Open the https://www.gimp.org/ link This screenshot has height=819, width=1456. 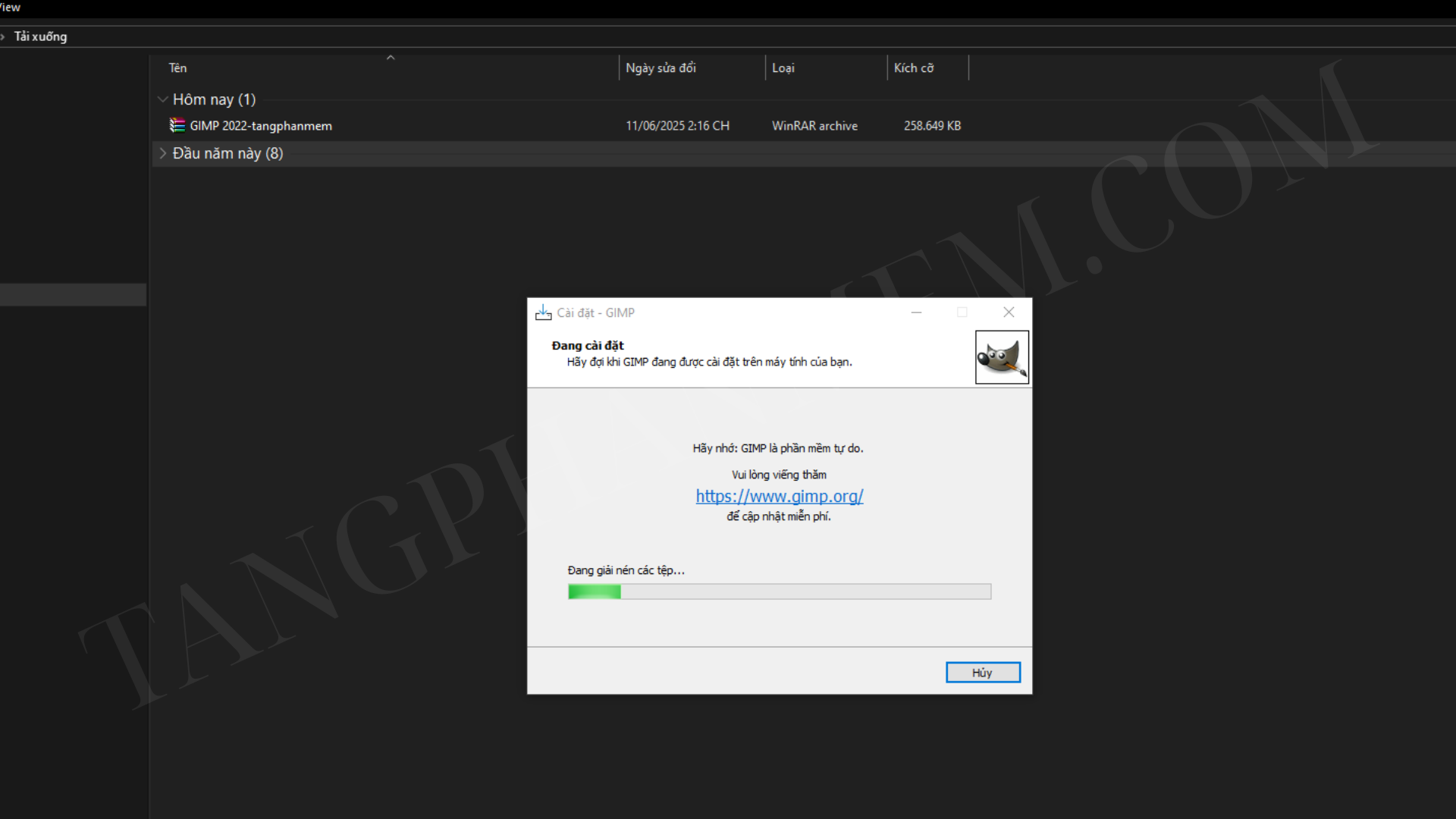point(779,496)
